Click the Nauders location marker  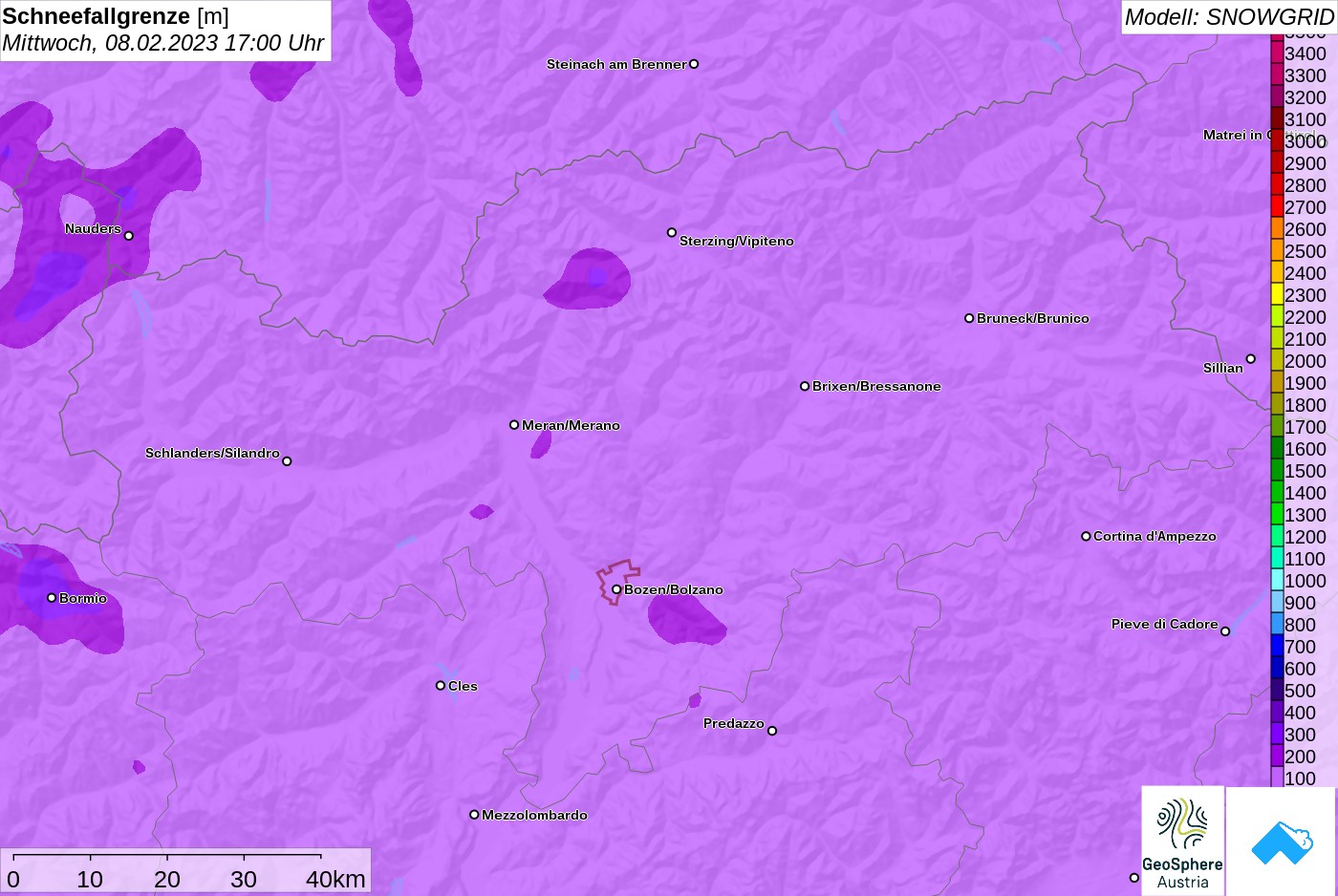tap(128, 236)
